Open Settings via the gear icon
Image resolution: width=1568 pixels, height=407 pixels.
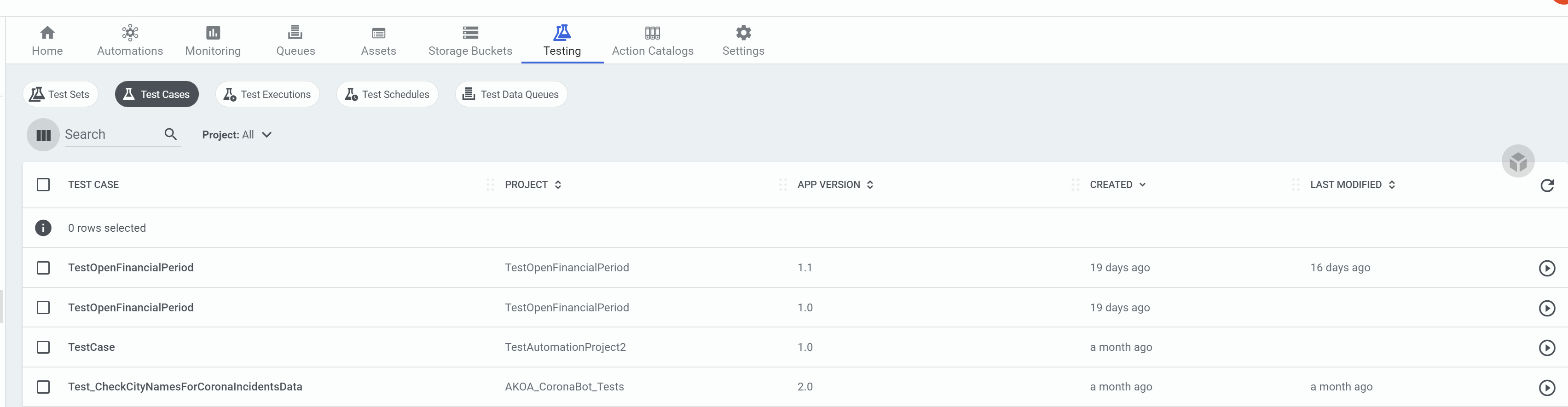(743, 33)
